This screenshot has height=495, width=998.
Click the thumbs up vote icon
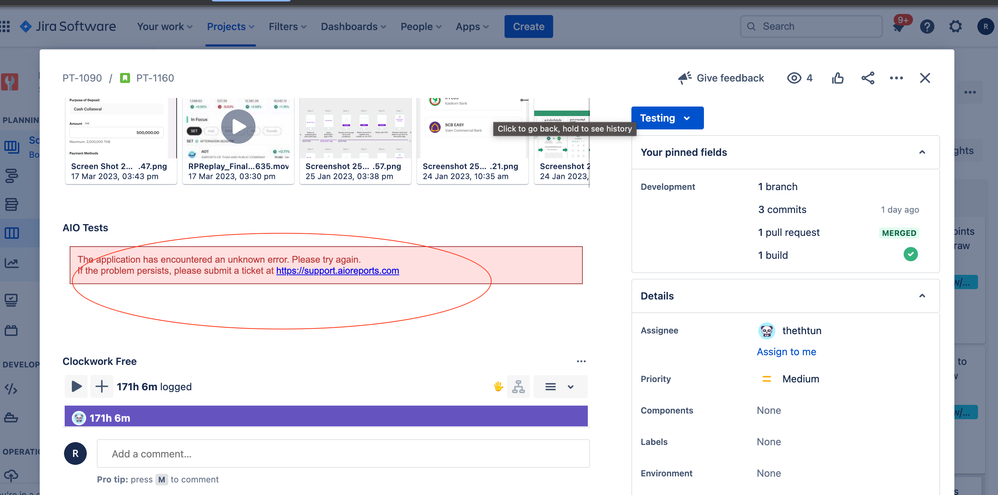(838, 78)
